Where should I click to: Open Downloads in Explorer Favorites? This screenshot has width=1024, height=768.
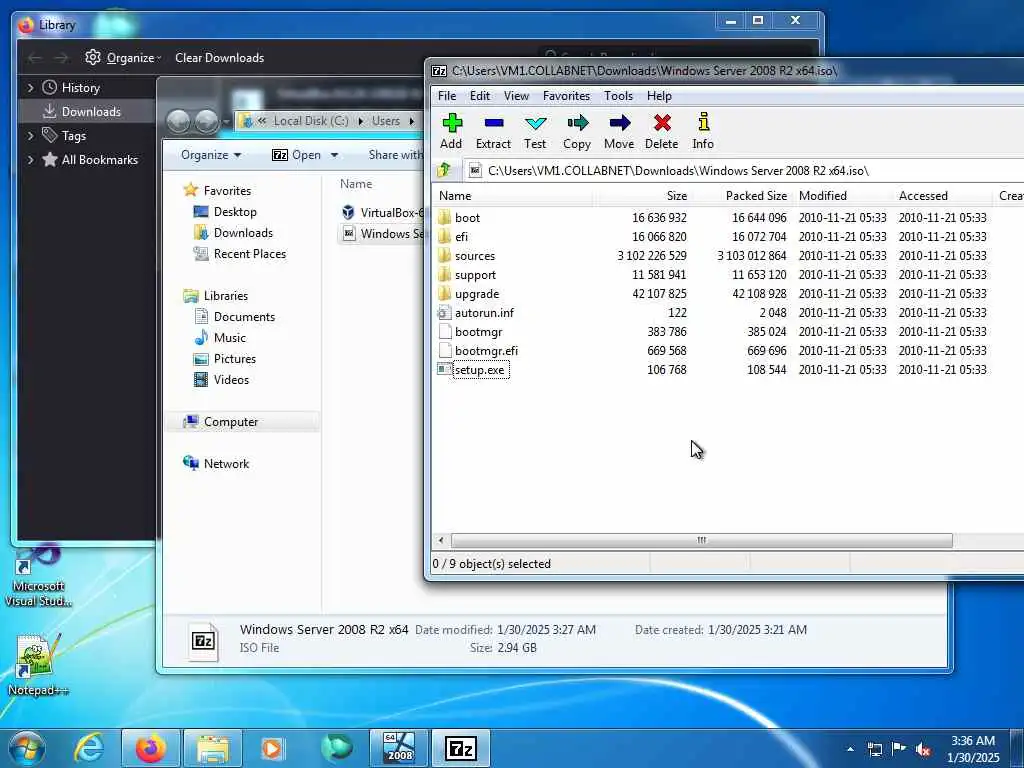point(243,232)
